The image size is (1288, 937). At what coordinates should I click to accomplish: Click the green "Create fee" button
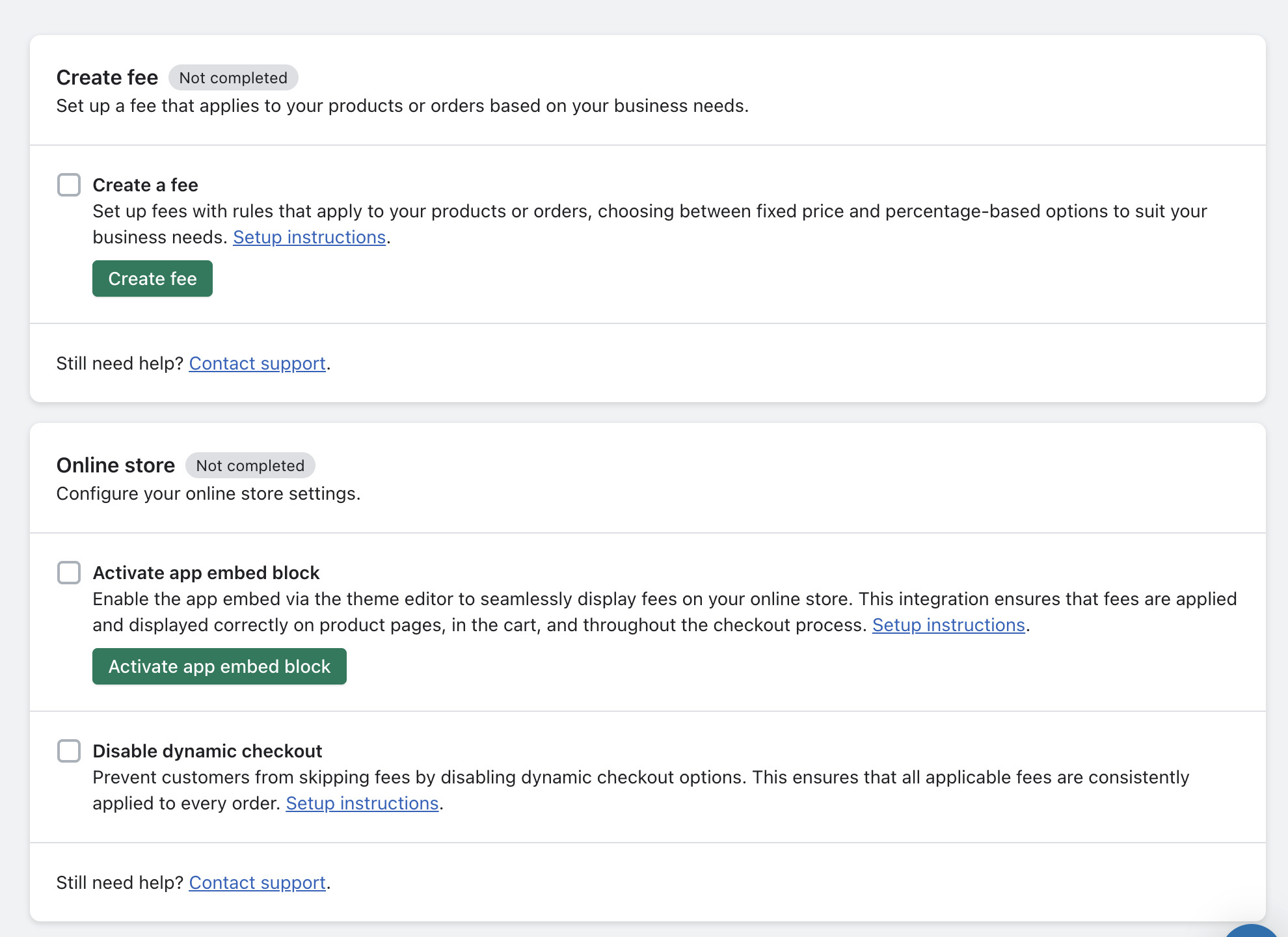click(152, 278)
